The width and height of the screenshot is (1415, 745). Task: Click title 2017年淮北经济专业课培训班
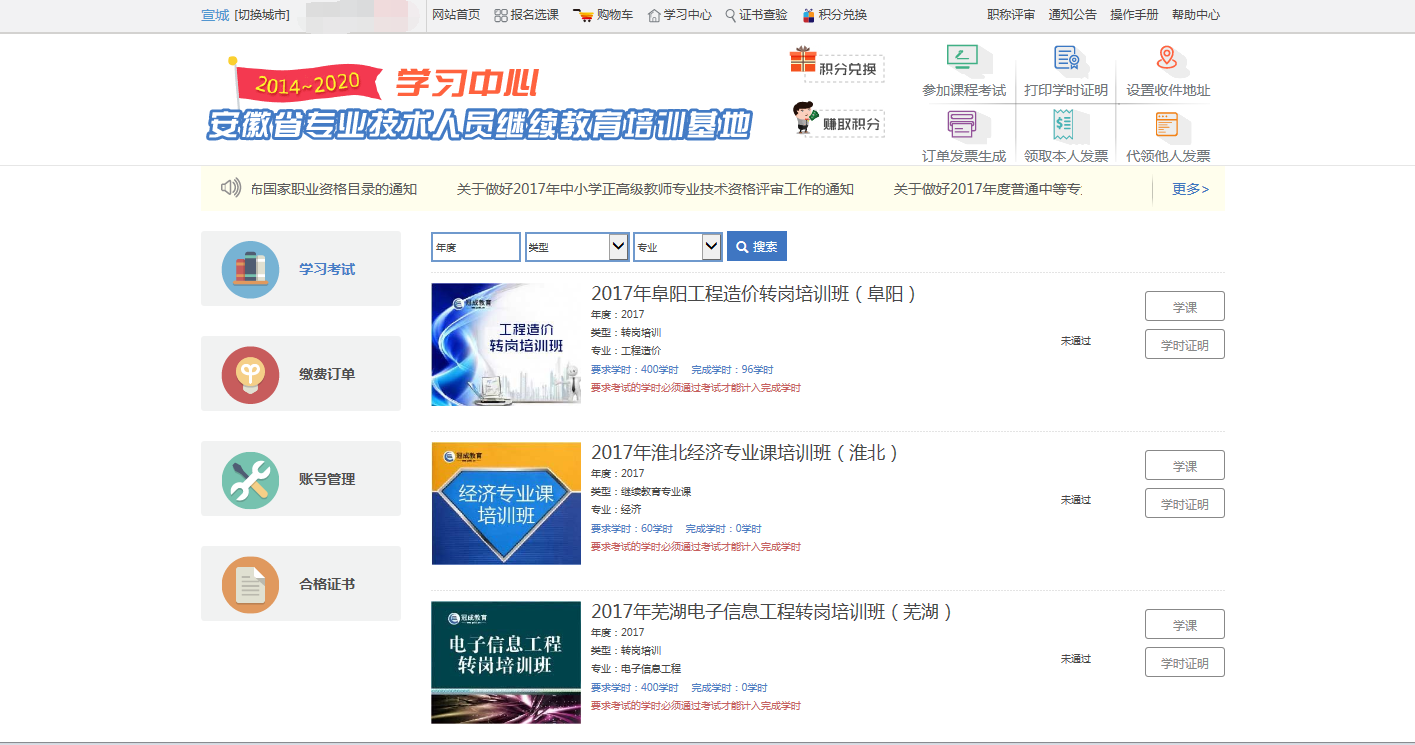pos(745,453)
